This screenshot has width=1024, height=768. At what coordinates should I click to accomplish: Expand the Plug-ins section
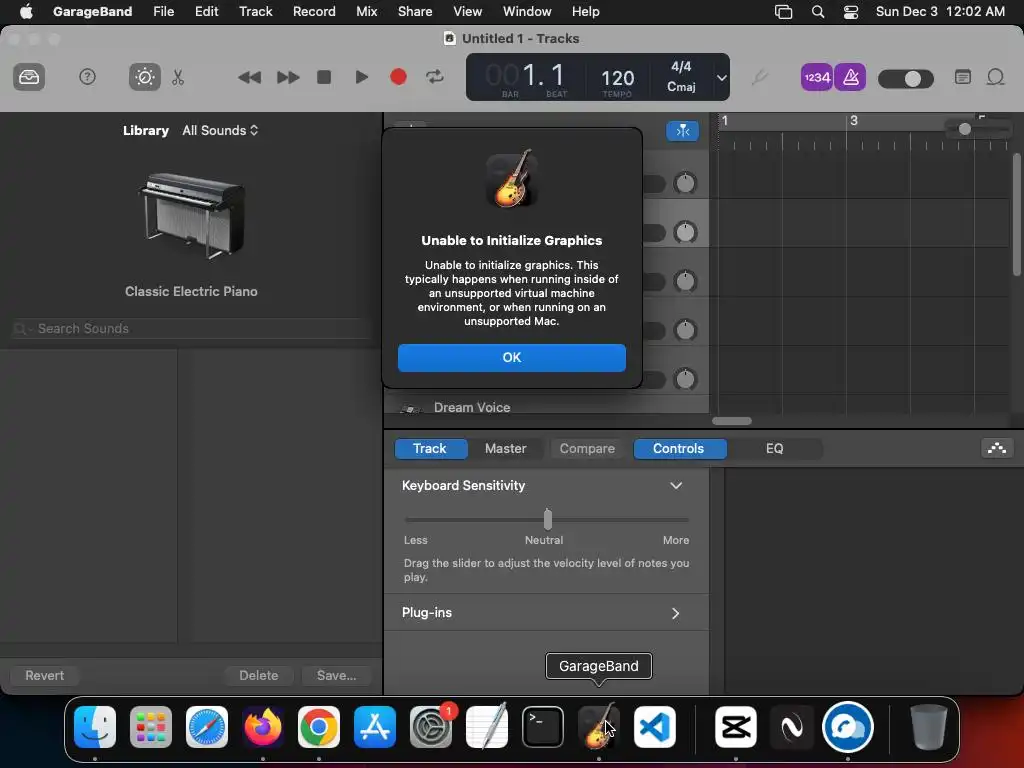click(676, 613)
